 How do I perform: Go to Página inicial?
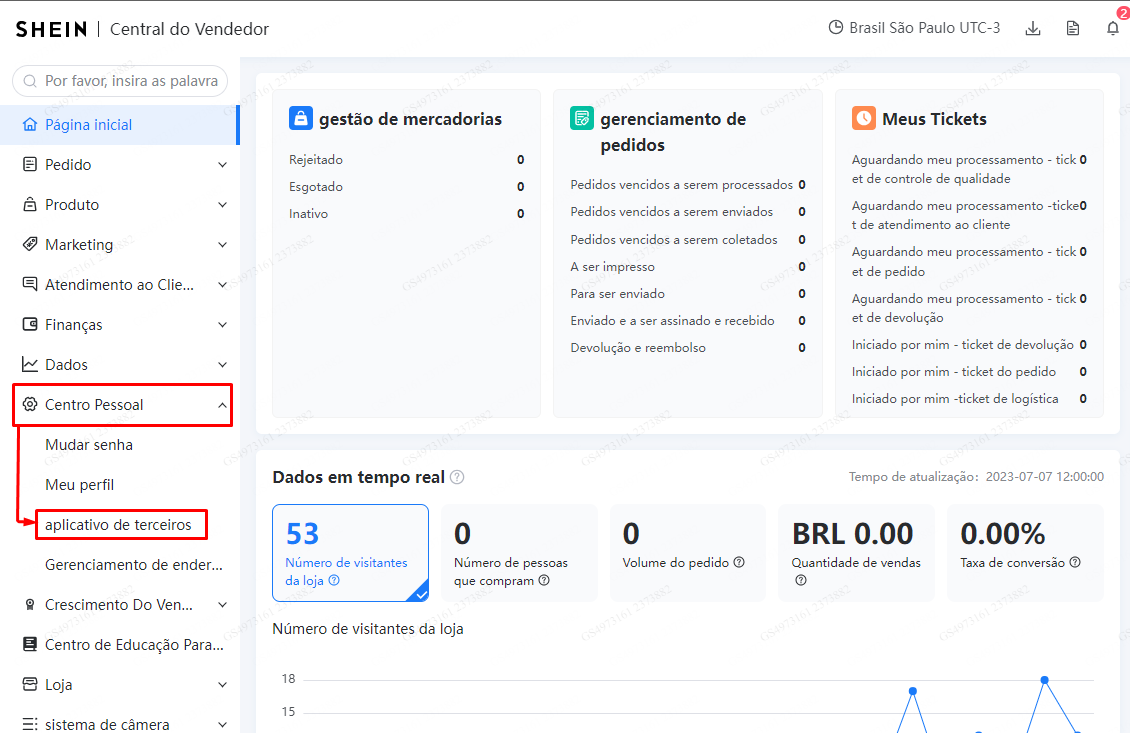coord(89,125)
